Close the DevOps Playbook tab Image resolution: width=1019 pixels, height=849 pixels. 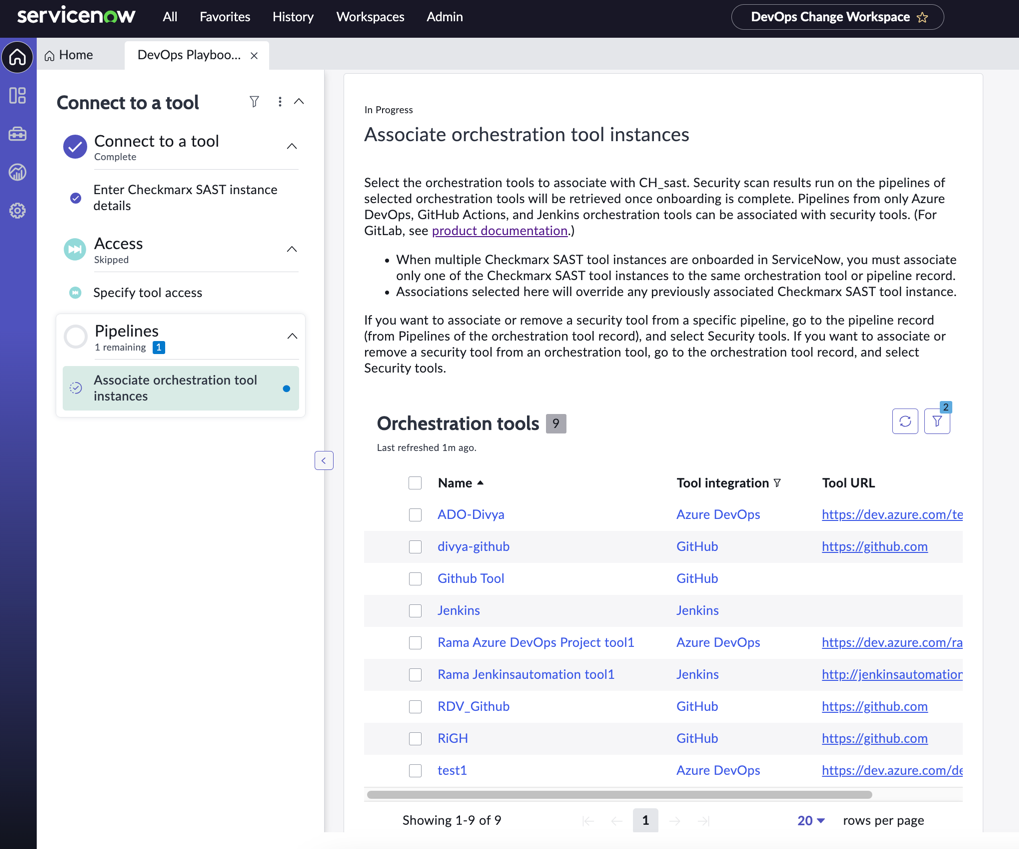coord(254,56)
